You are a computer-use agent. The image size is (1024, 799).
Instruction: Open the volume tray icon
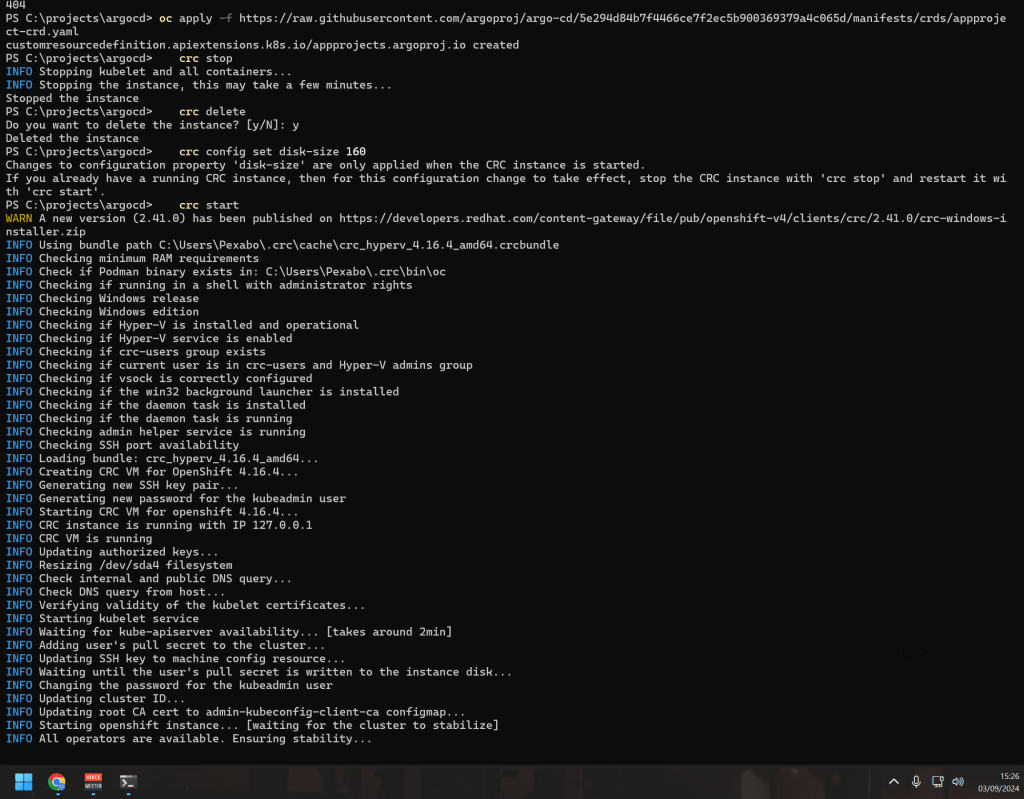[958, 781]
